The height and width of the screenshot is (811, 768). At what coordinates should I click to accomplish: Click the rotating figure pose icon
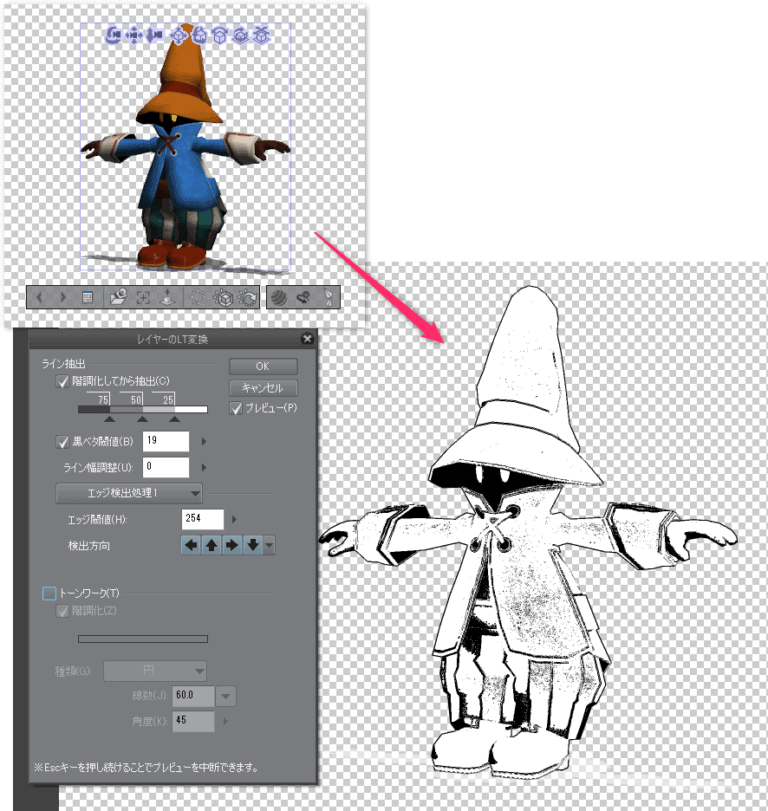304,297
